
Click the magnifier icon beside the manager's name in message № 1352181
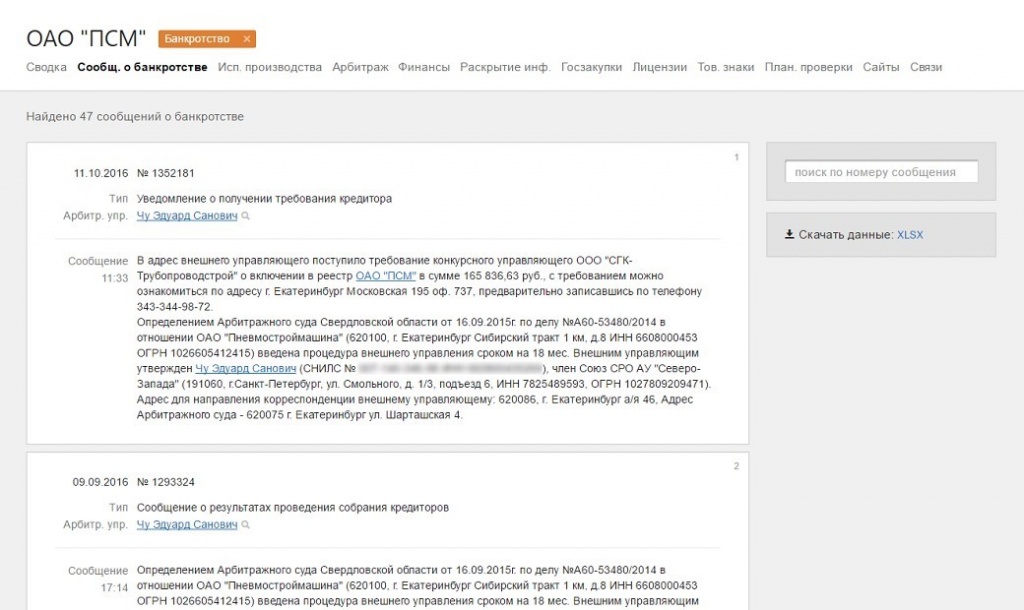tap(245, 216)
